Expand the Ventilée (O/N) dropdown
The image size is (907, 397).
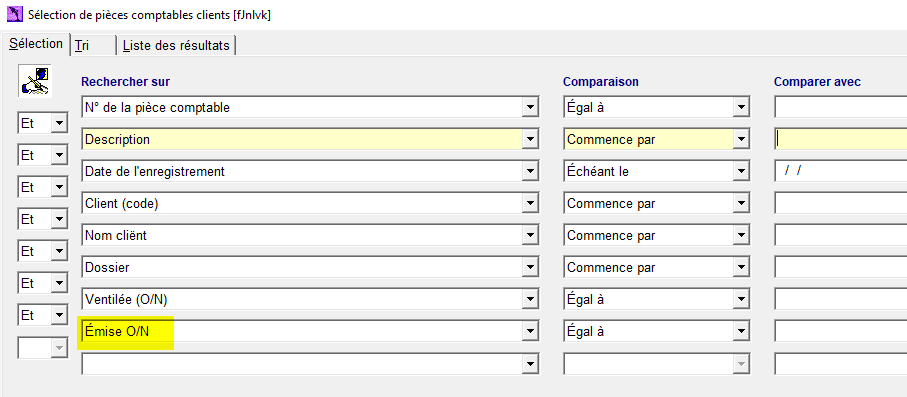tap(529, 300)
